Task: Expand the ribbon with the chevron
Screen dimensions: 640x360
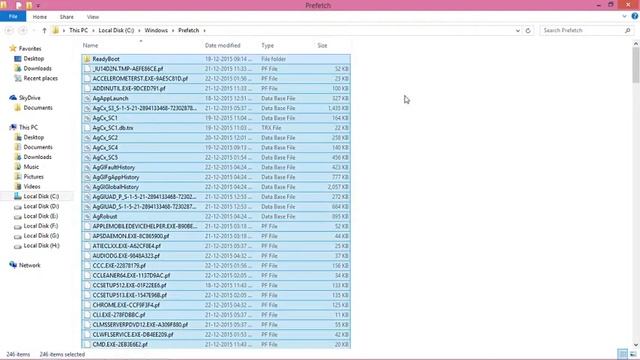Action: [624, 16]
